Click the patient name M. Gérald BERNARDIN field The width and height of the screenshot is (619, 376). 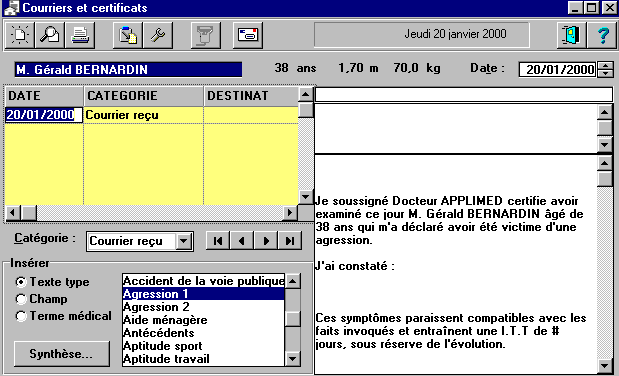point(128,70)
